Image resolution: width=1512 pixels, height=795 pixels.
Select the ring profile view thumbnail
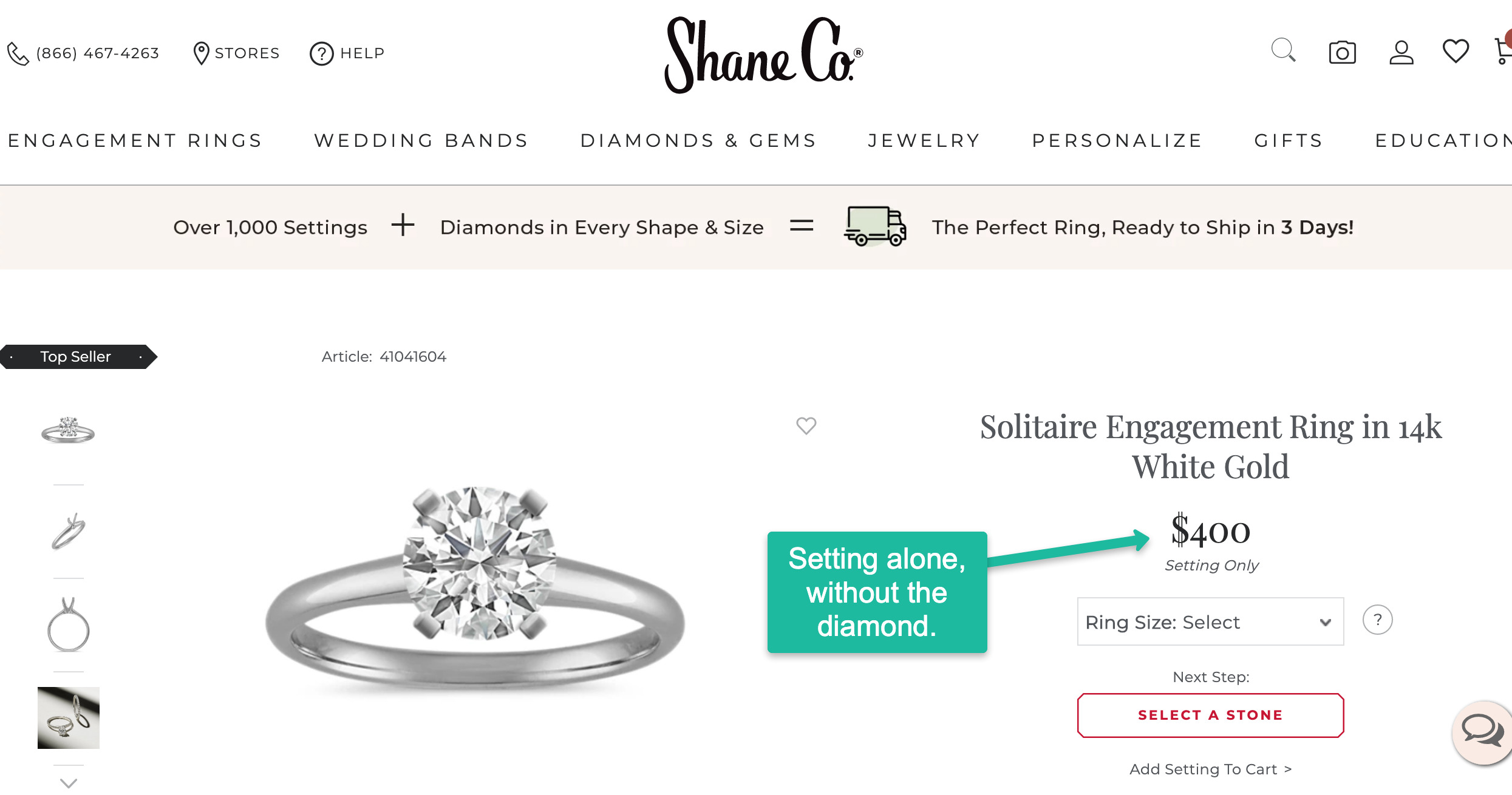click(x=69, y=625)
